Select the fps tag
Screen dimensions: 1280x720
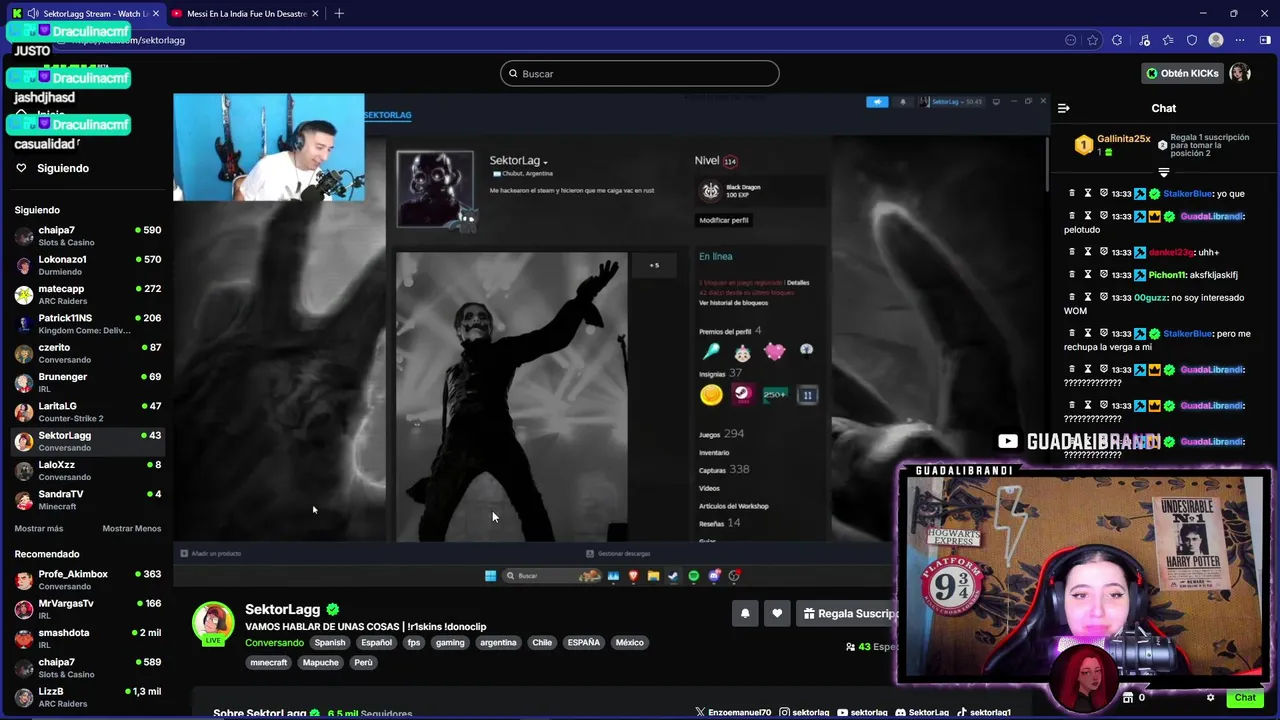(x=413, y=643)
